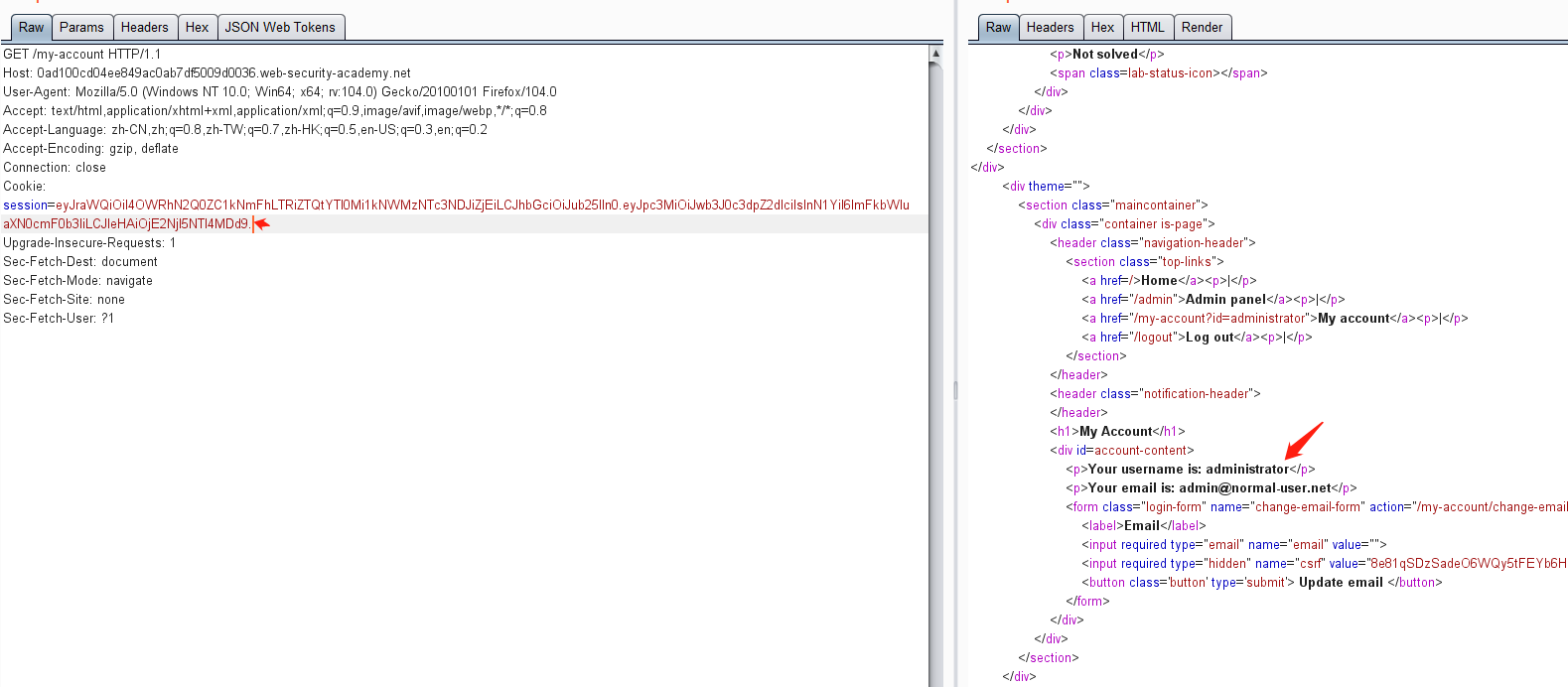This screenshot has height=687, width=1568.
Task: Click the 'My account' anchor line in response
Action: 1275,319
